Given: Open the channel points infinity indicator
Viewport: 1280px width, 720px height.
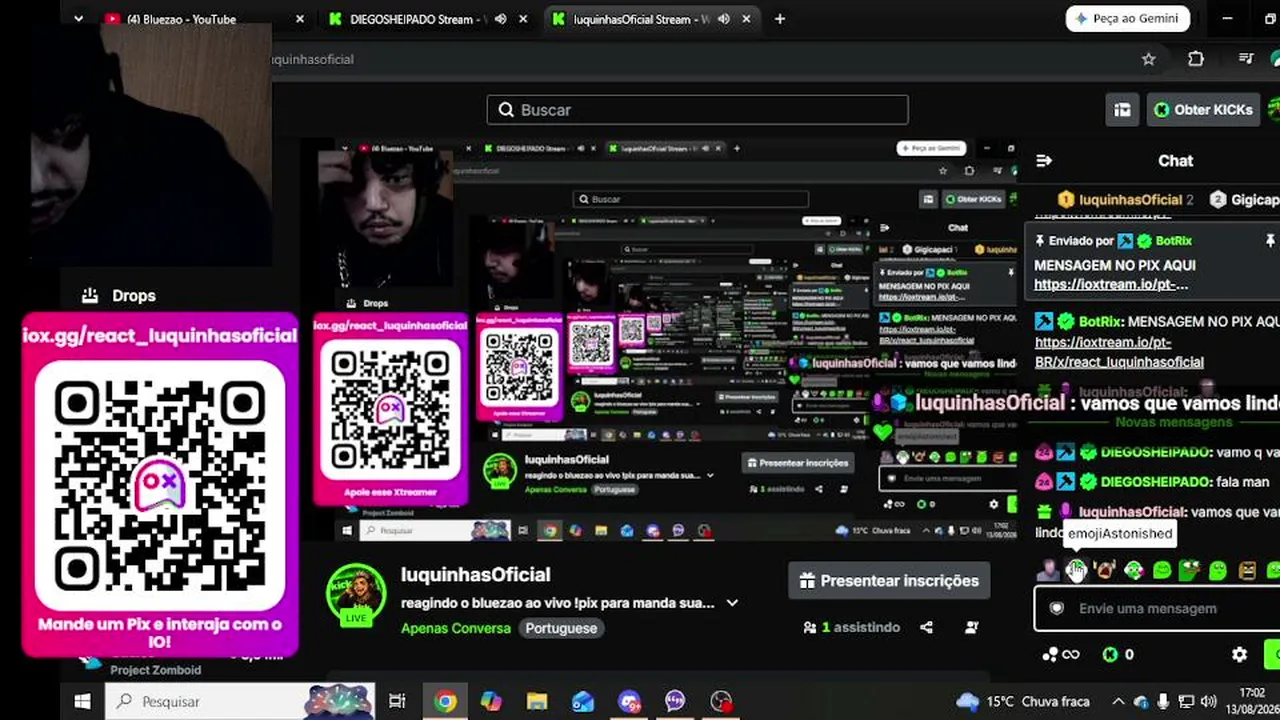Looking at the screenshot, I should pyautogui.click(x=1060, y=655).
